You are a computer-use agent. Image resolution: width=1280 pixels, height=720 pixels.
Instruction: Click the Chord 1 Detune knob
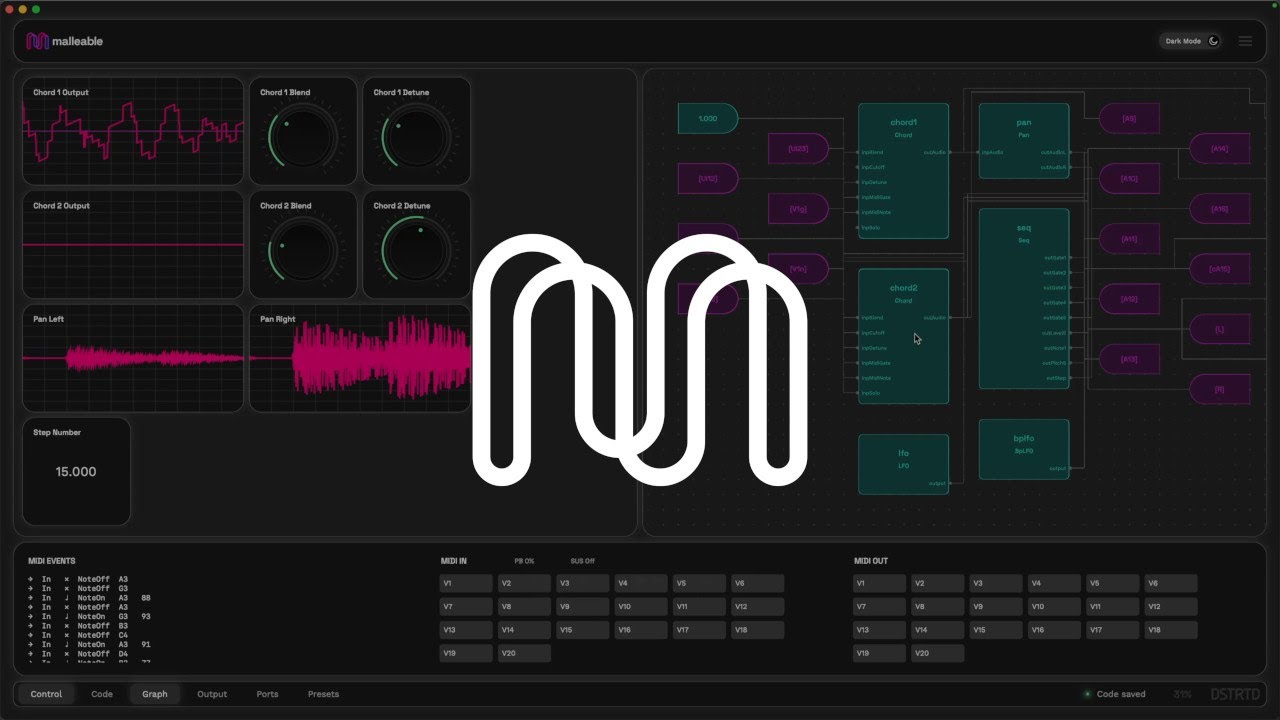pyautogui.click(x=416, y=138)
